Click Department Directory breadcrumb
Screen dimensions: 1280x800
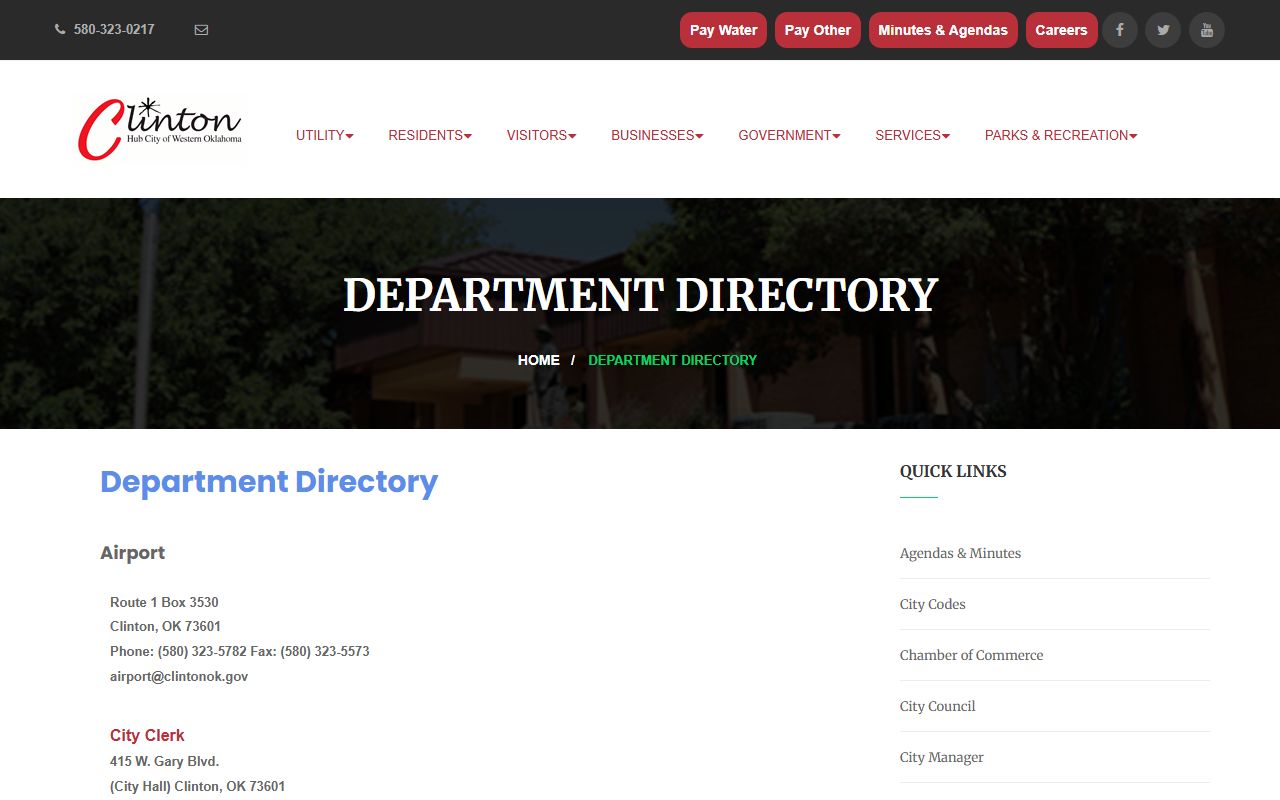(x=672, y=360)
